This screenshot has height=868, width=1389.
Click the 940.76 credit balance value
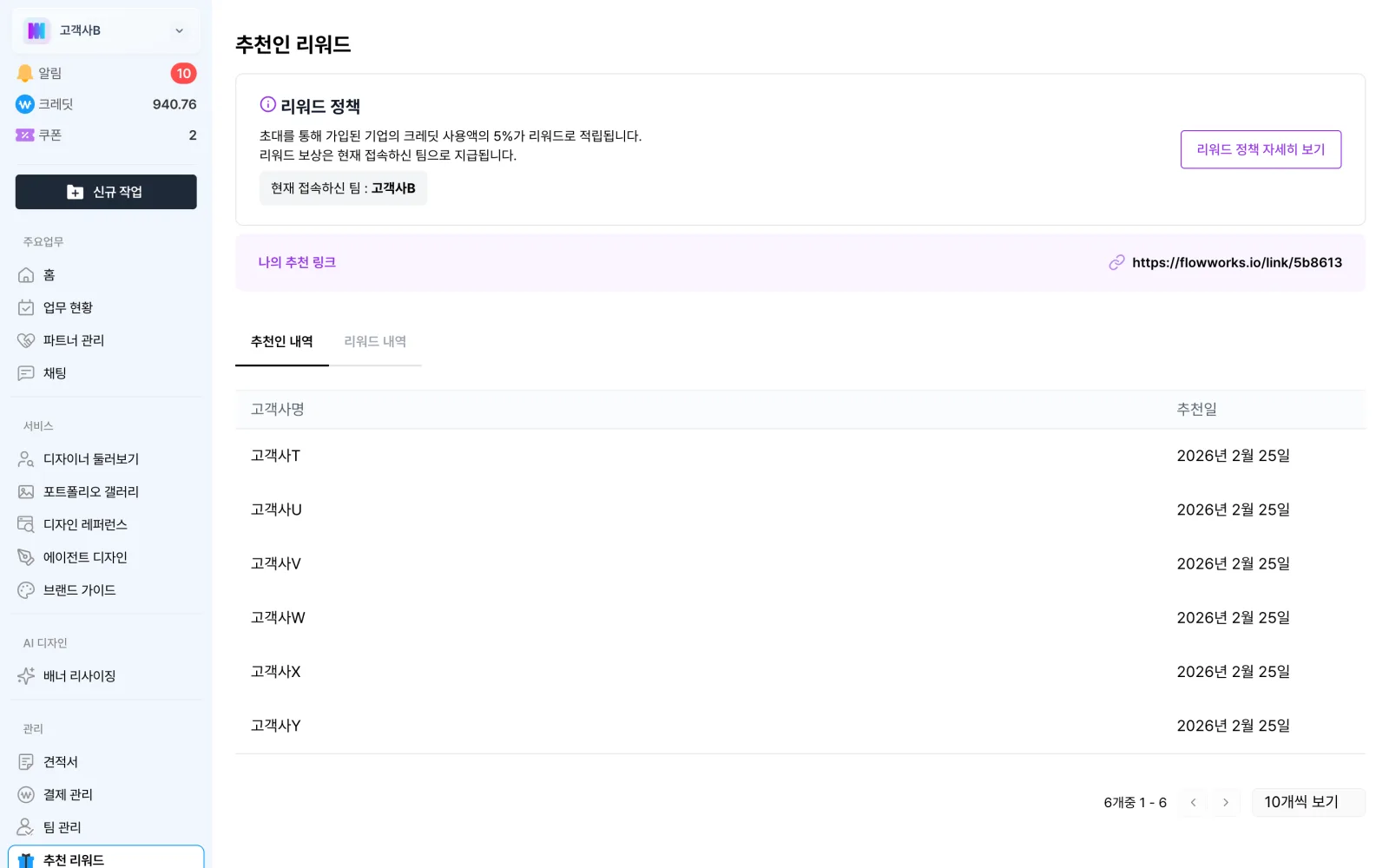(x=174, y=104)
